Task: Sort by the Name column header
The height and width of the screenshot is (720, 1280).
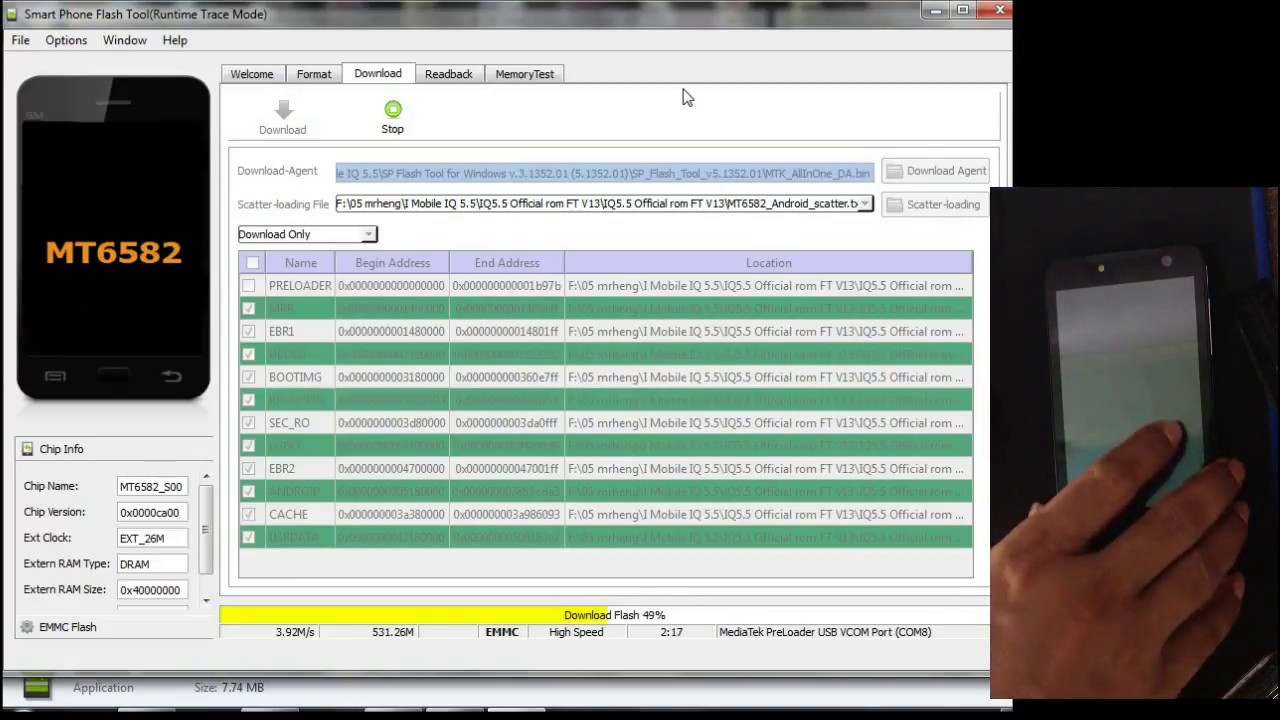Action: [x=301, y=263]
